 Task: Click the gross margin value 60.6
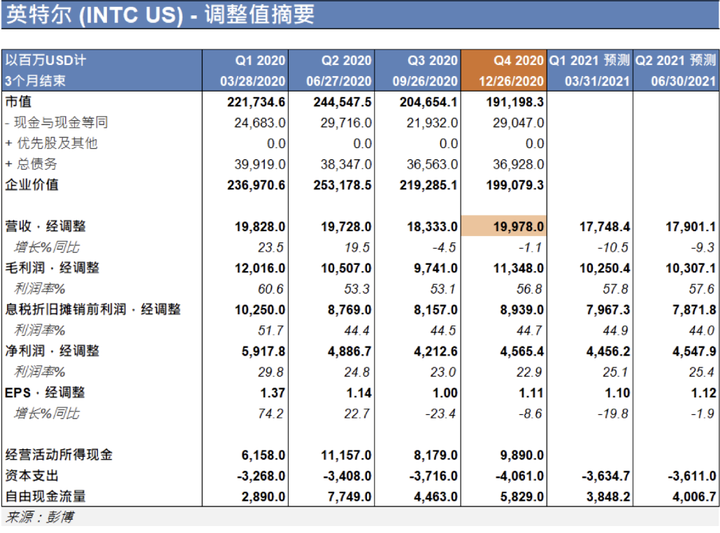pos(270,289)
